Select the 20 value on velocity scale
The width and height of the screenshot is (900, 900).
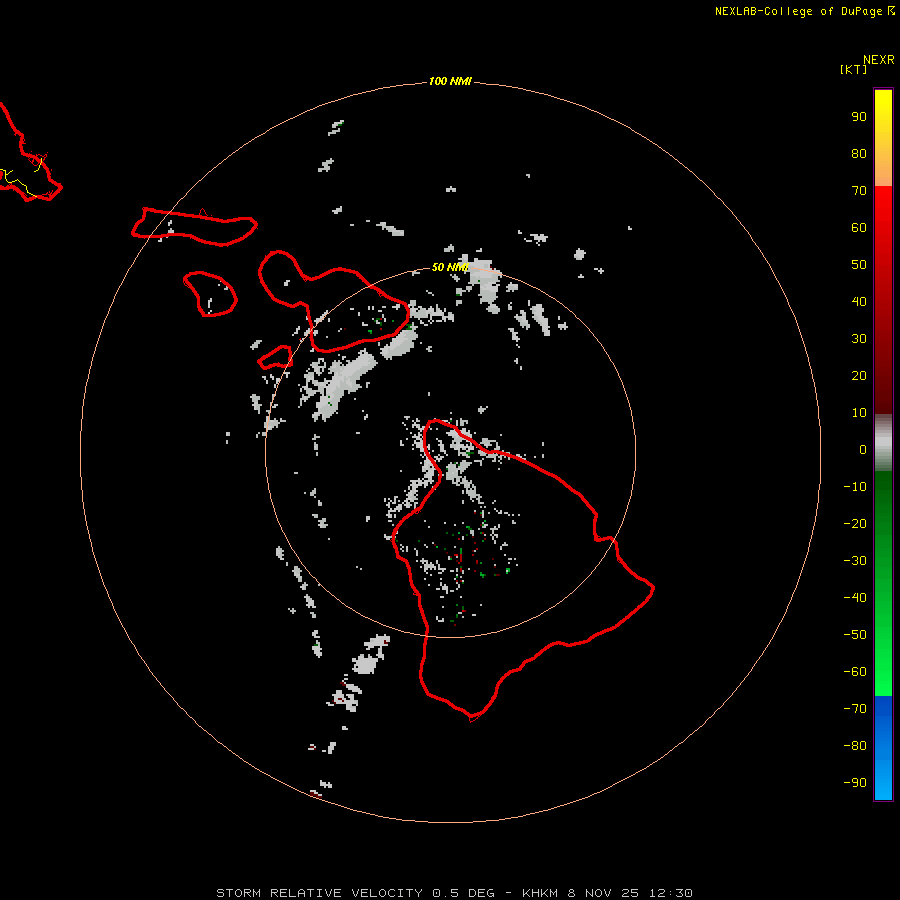(x=859, y=375)
